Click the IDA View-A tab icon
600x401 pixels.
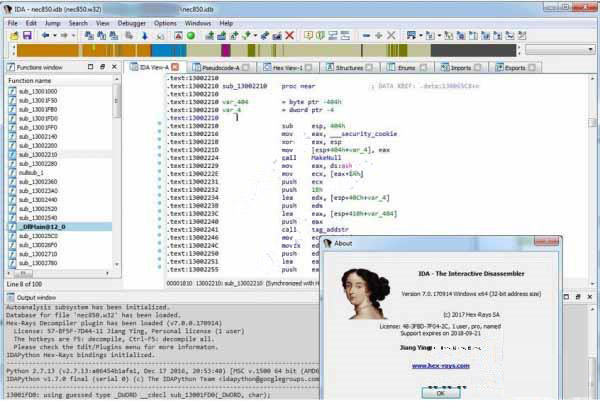(133, 67)
